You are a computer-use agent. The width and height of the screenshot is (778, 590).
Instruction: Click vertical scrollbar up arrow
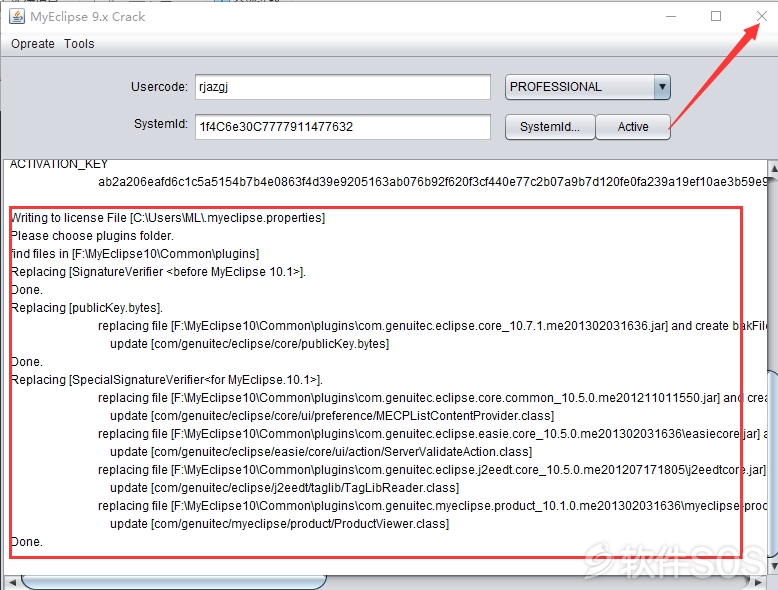point(773,168)
